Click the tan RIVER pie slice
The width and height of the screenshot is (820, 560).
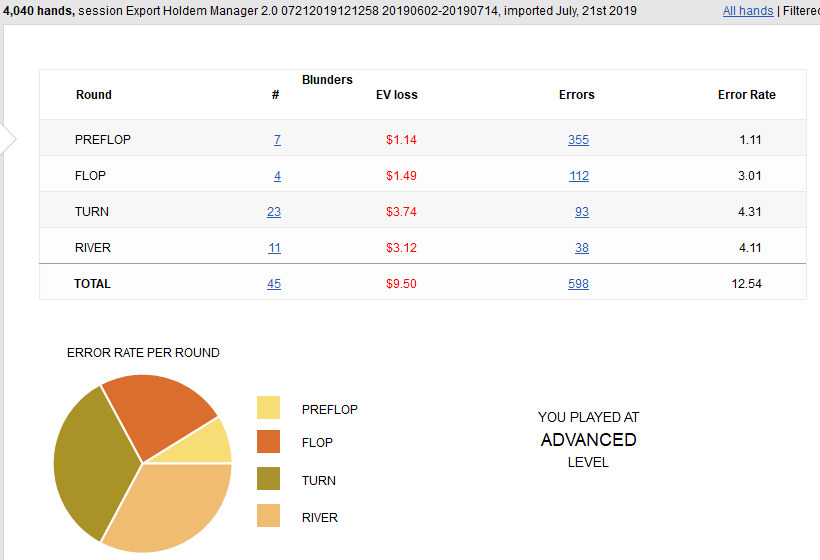(173, 507)
